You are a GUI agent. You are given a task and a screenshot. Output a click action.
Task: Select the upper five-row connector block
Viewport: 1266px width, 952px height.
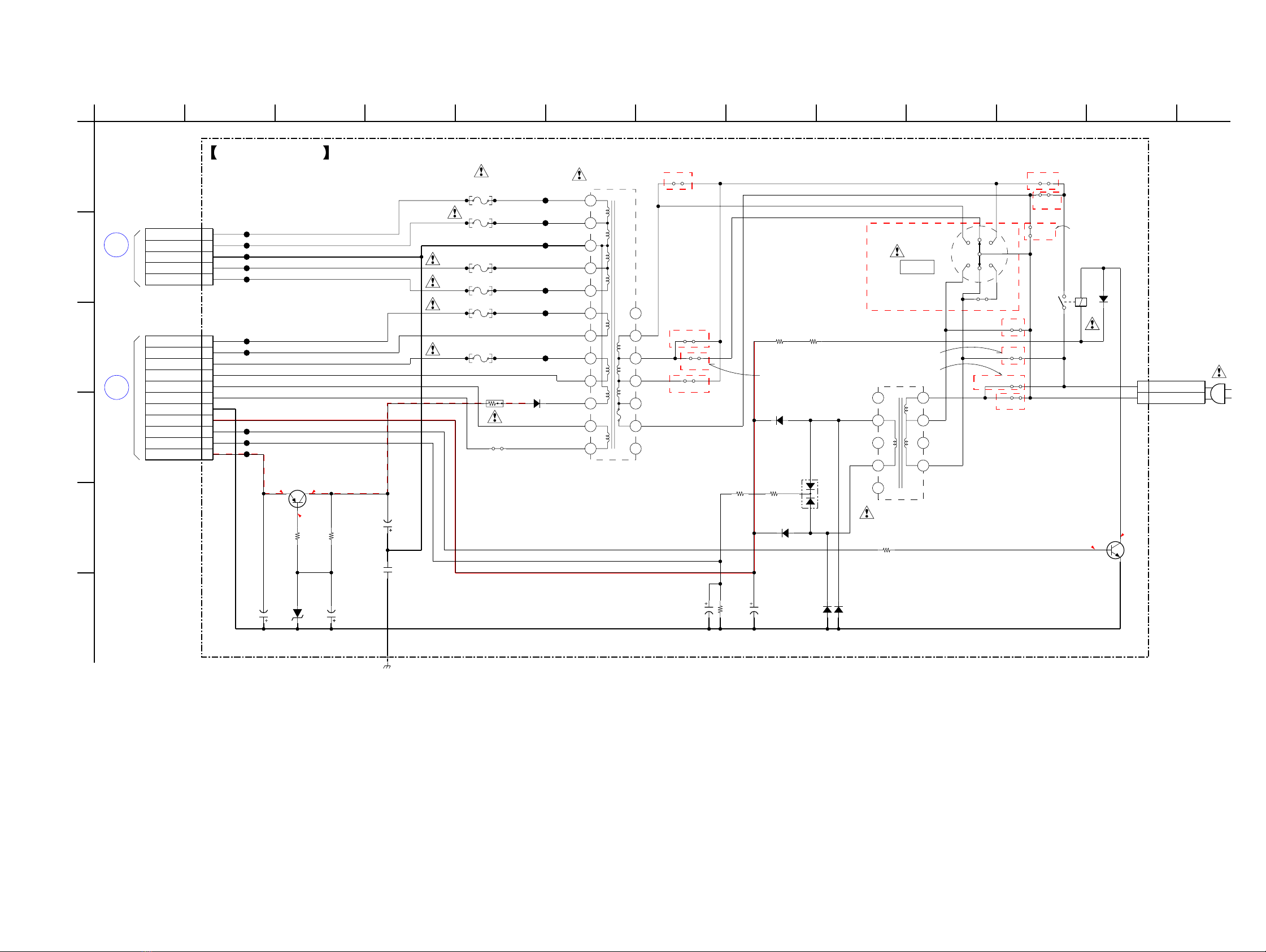click(179, 257)
